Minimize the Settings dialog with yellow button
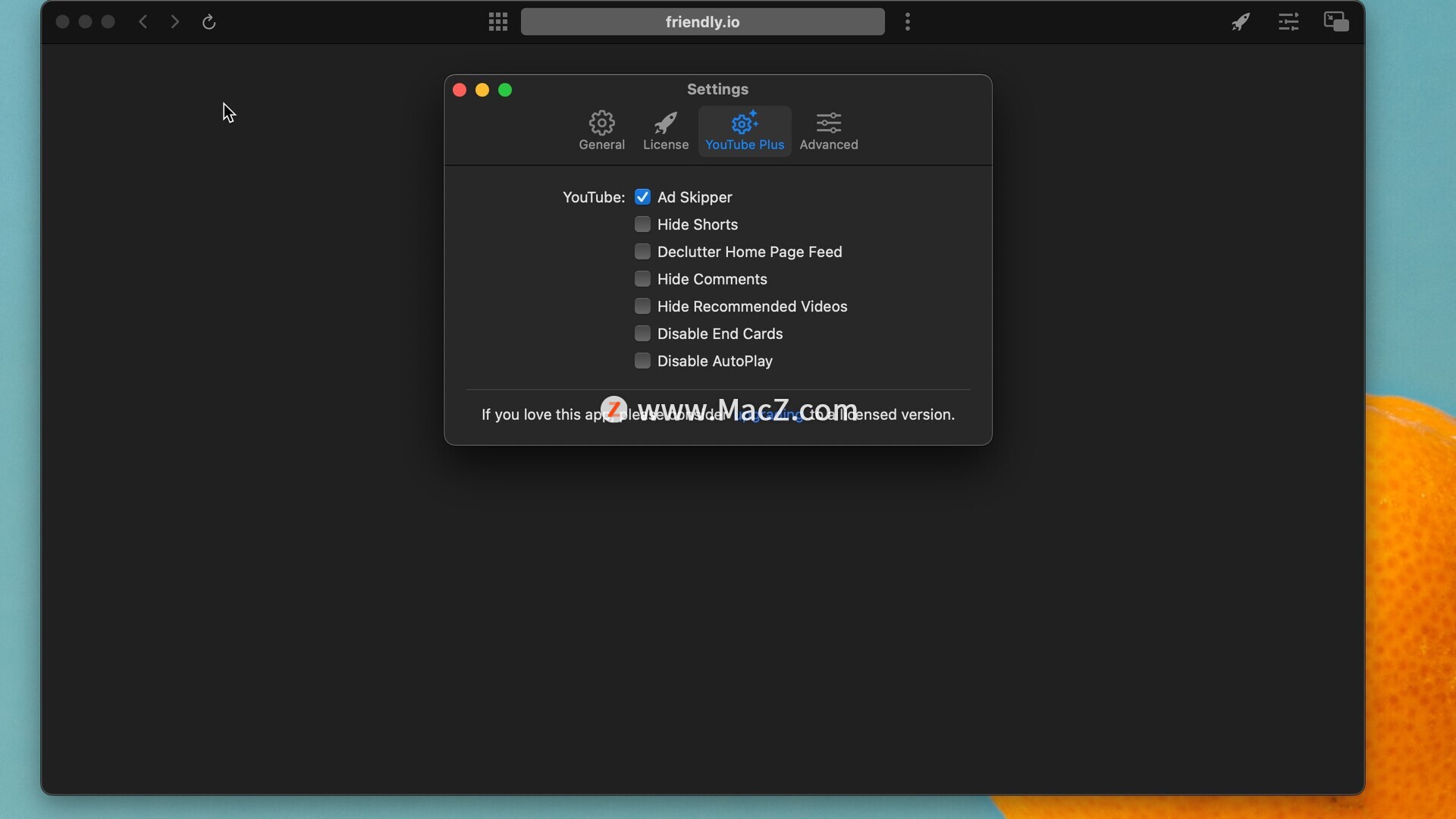The width and height of the screenshot is (1456, 819). [482, 90]
